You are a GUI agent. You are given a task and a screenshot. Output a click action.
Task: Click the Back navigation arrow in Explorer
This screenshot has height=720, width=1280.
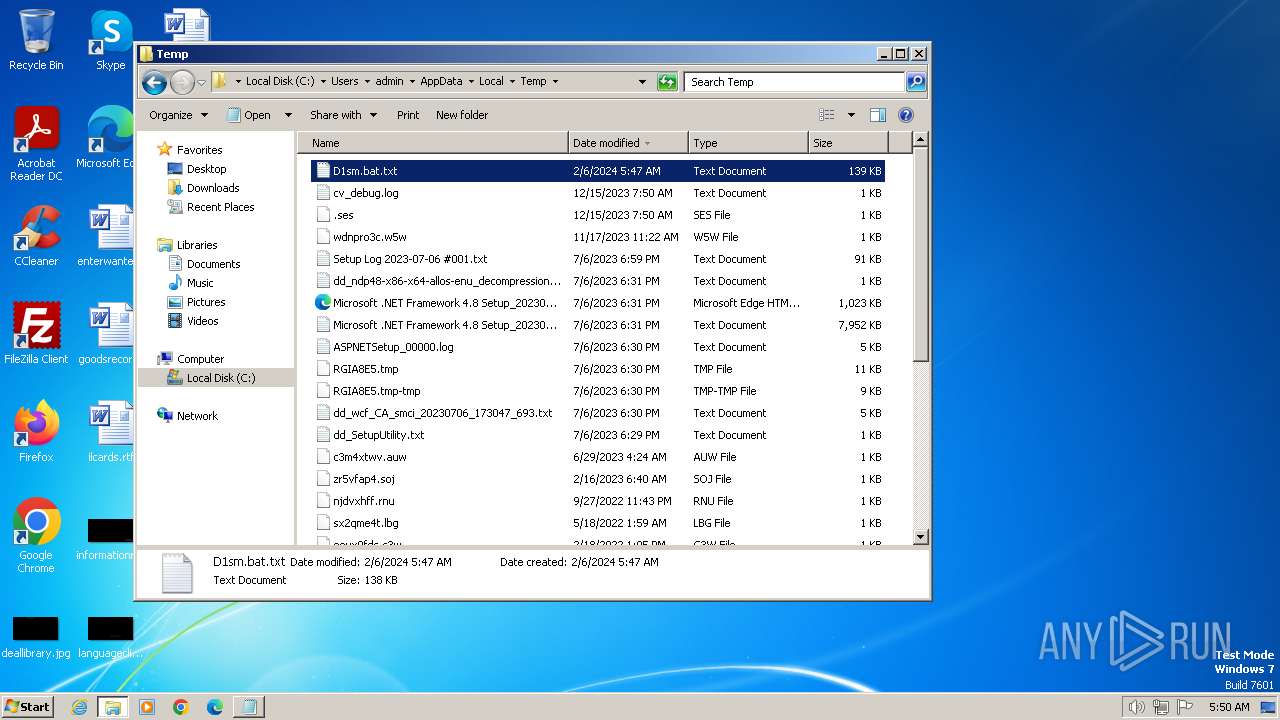tap(154, 82)
